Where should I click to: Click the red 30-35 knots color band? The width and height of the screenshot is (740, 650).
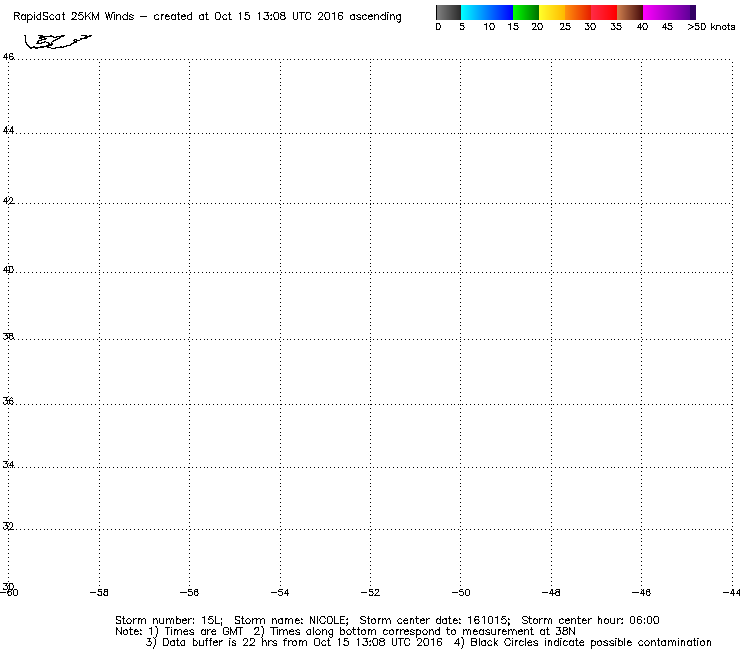tap(604, 12)
